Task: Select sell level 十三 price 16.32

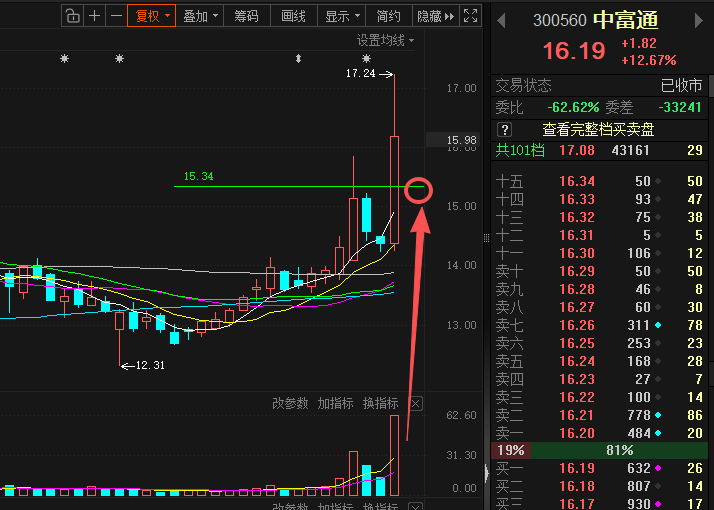Action: tap(577, 217)
